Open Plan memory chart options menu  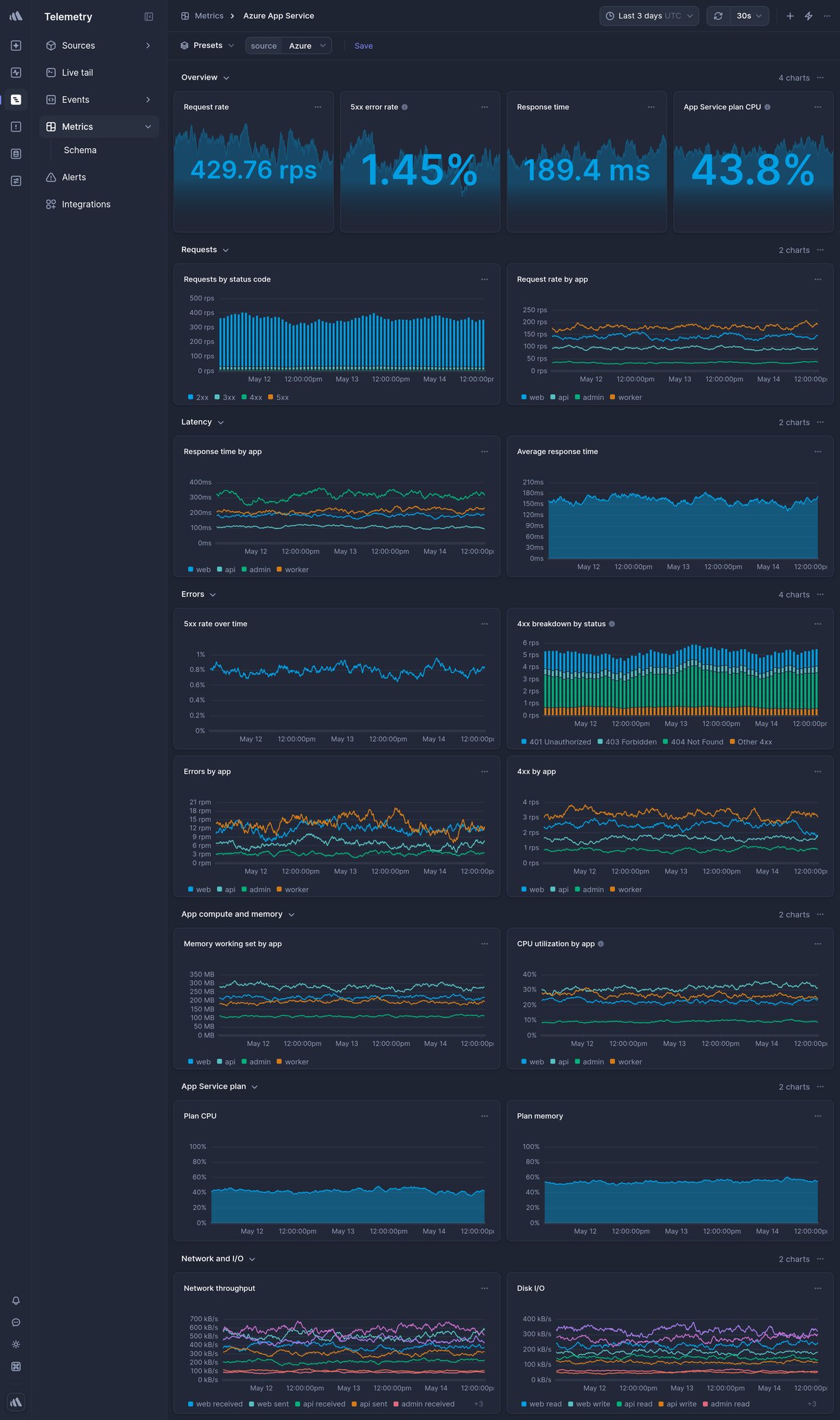(818, 1116)
